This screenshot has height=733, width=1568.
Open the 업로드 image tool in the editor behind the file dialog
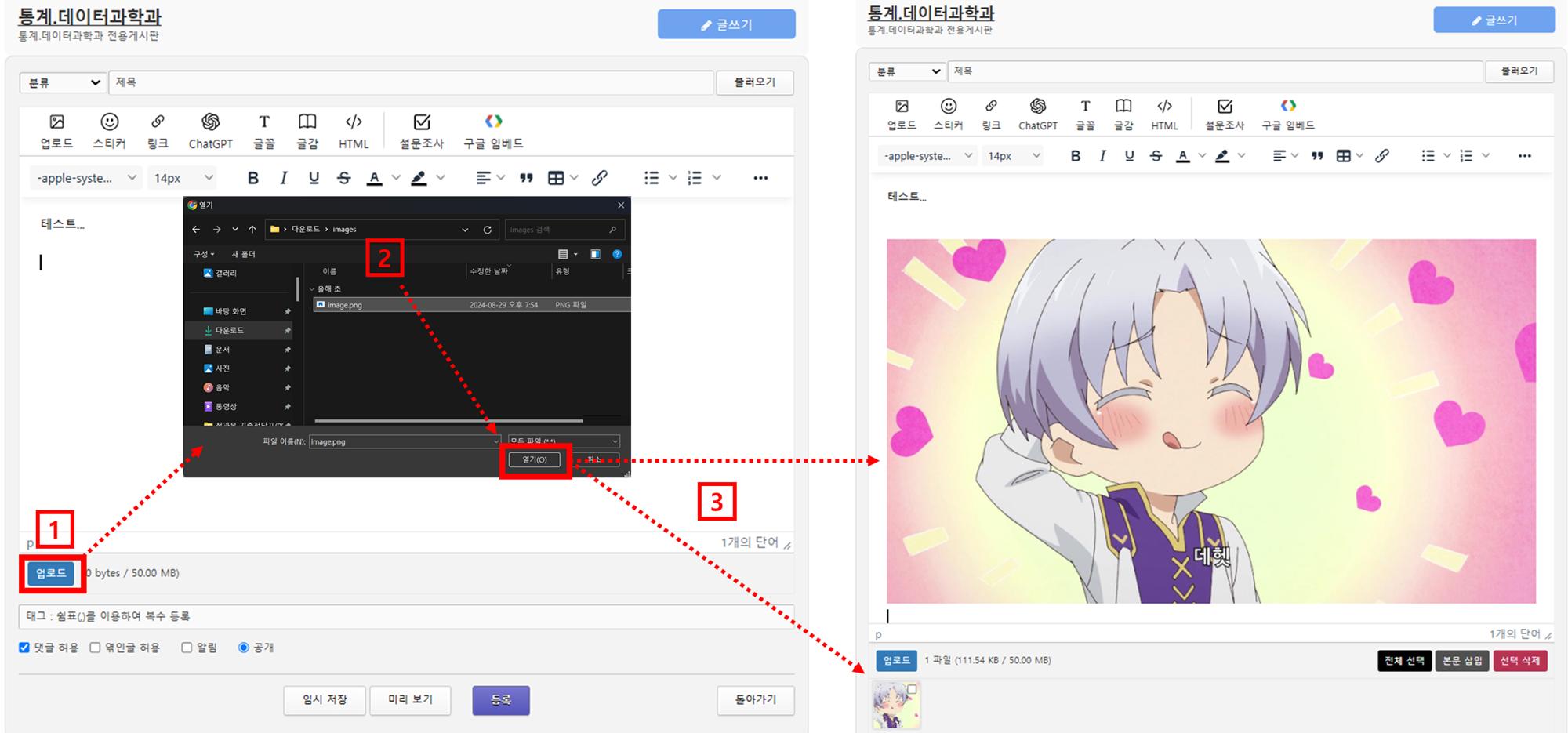coord(56,131)
